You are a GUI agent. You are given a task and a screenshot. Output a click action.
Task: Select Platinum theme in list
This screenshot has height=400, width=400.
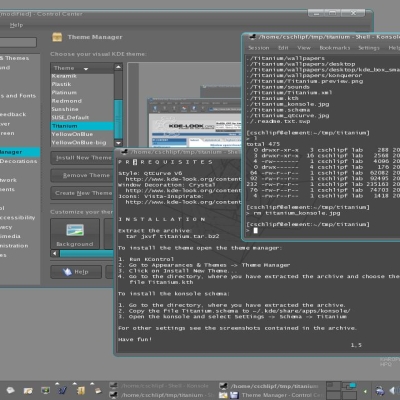click(82, 93)
